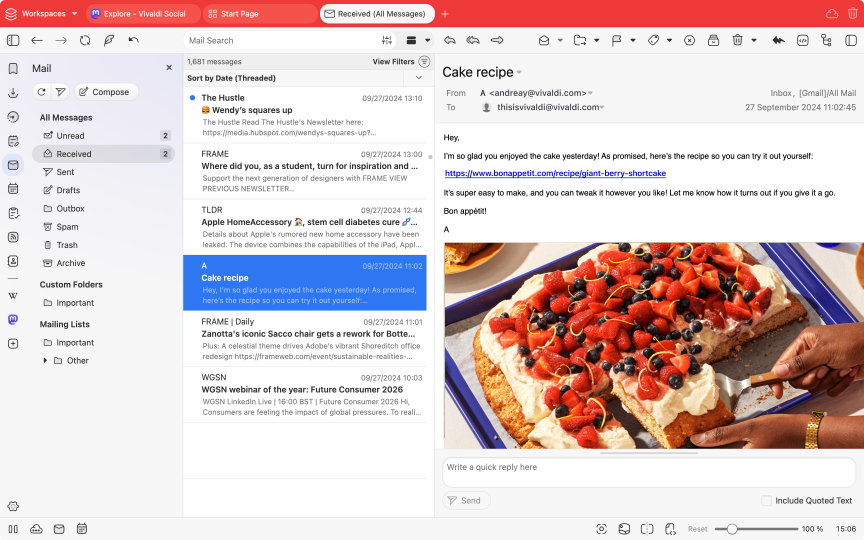
Task: Mark message as spam via circled-x icon
Action: pyautogui.click(x=689, y=40)
